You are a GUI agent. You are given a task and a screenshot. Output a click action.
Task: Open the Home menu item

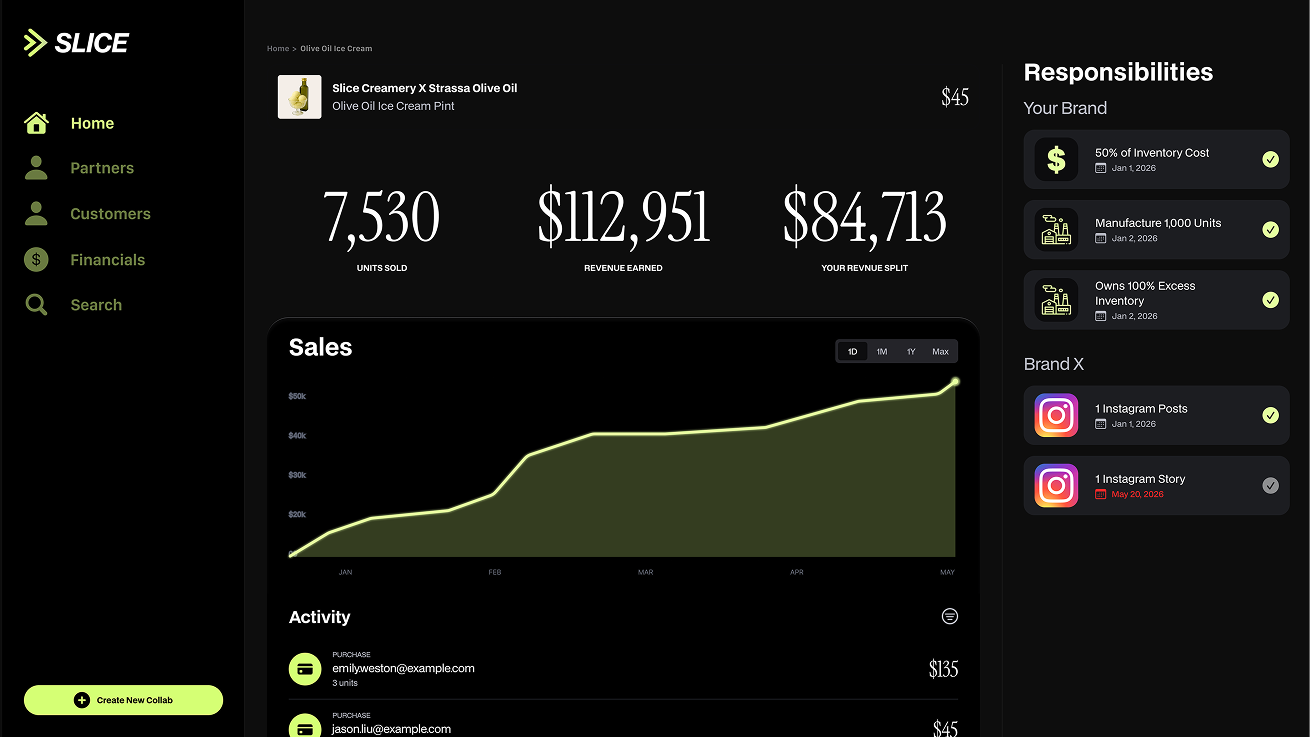(x=92, y=123)
